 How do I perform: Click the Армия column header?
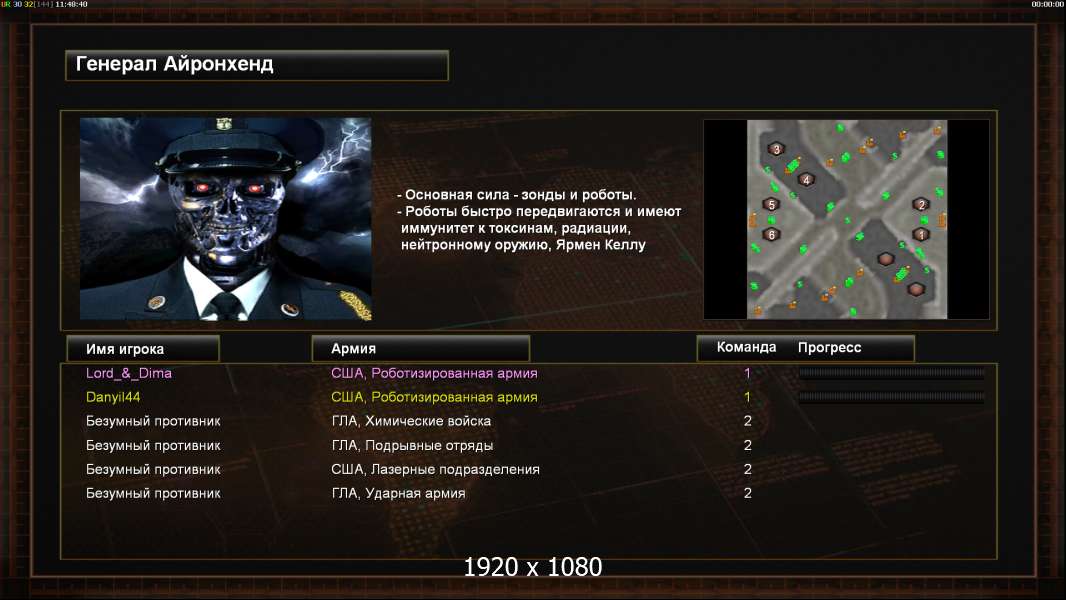pos(420,349)
